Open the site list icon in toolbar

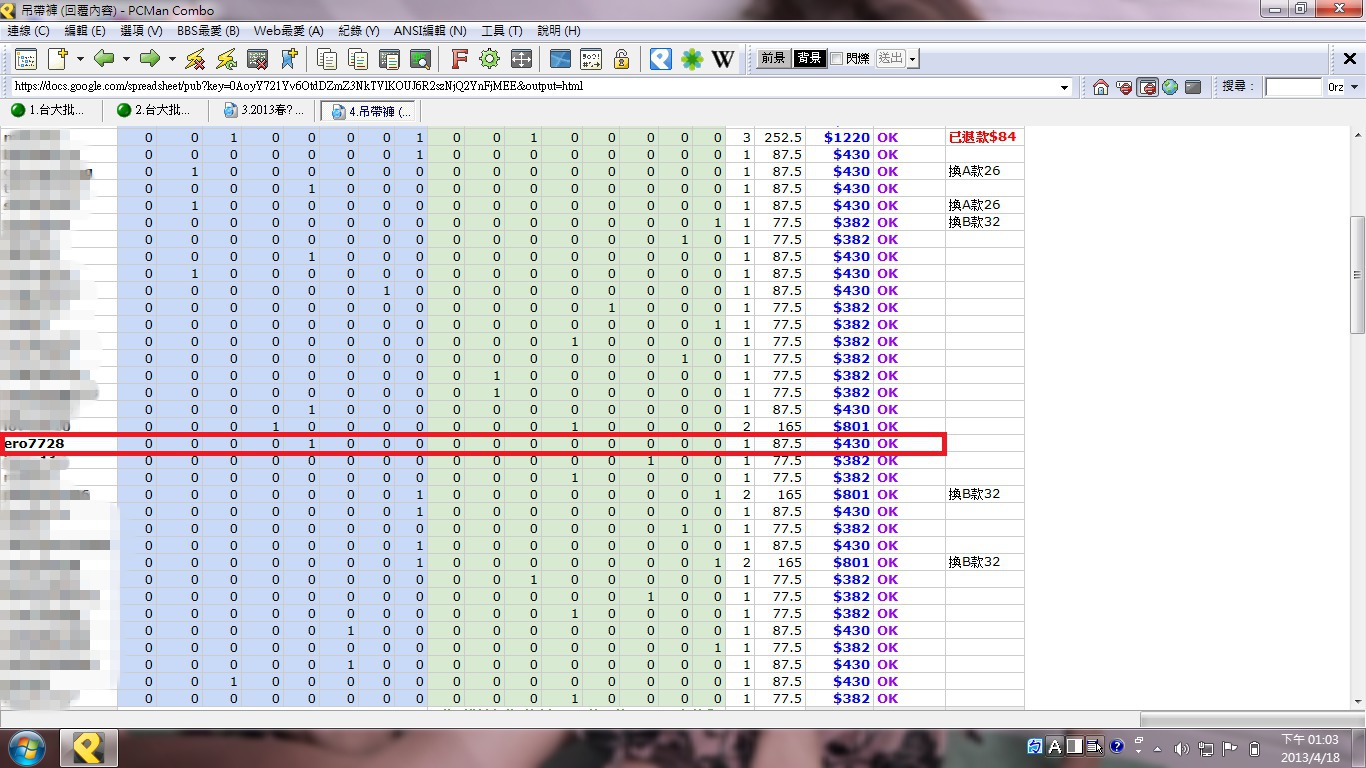pyautogui.click(x=25, y=59)
